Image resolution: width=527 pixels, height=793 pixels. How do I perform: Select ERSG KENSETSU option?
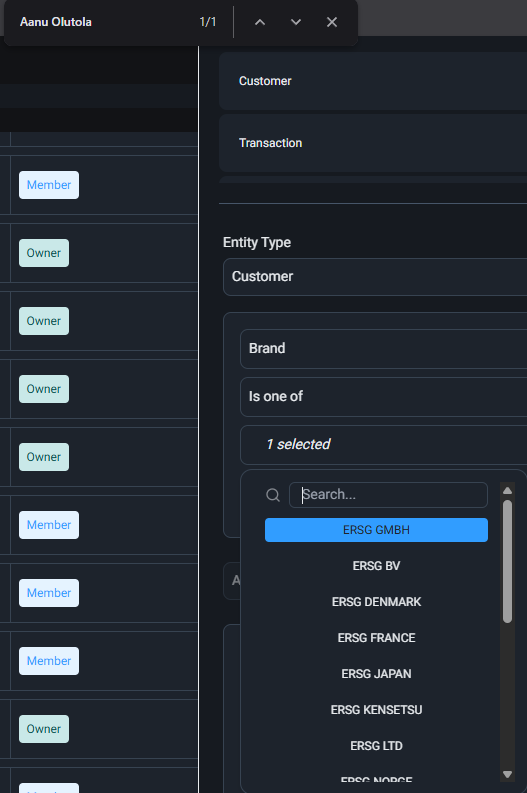[x=376, y=710]
